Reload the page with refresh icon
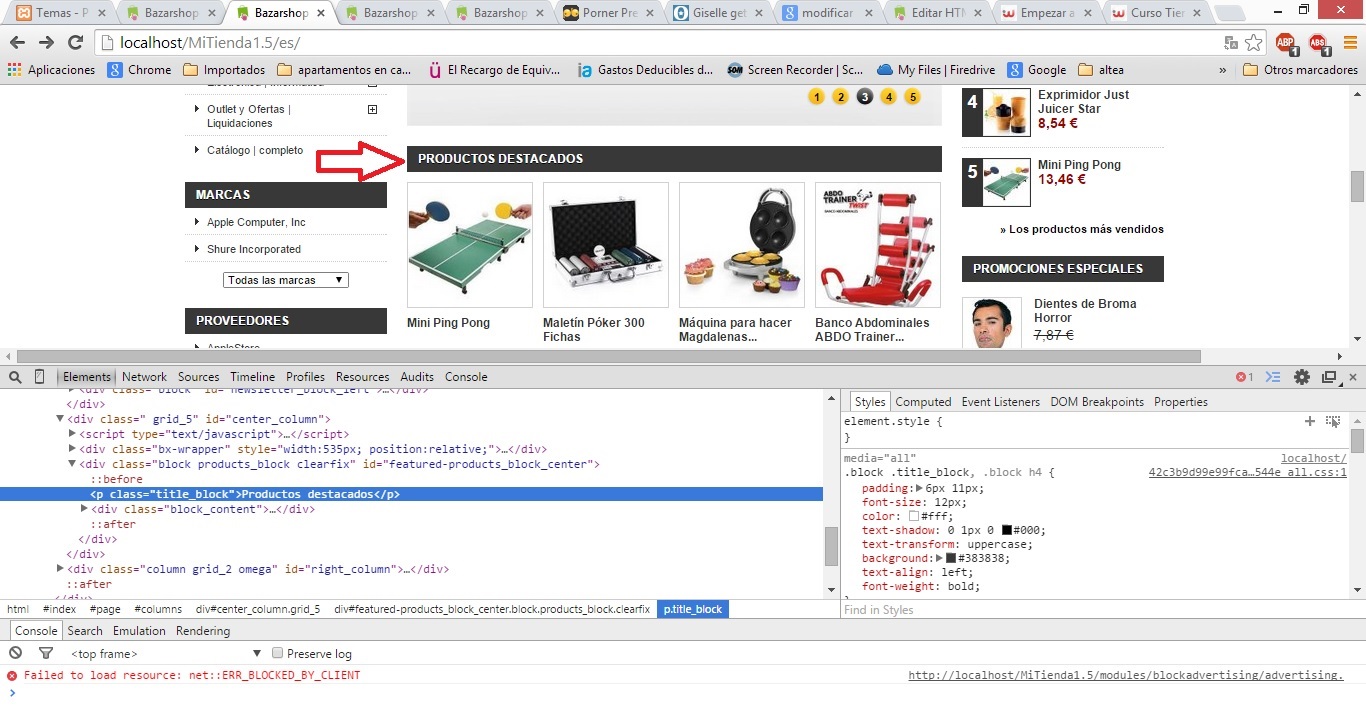 click(x=75, y=43)
